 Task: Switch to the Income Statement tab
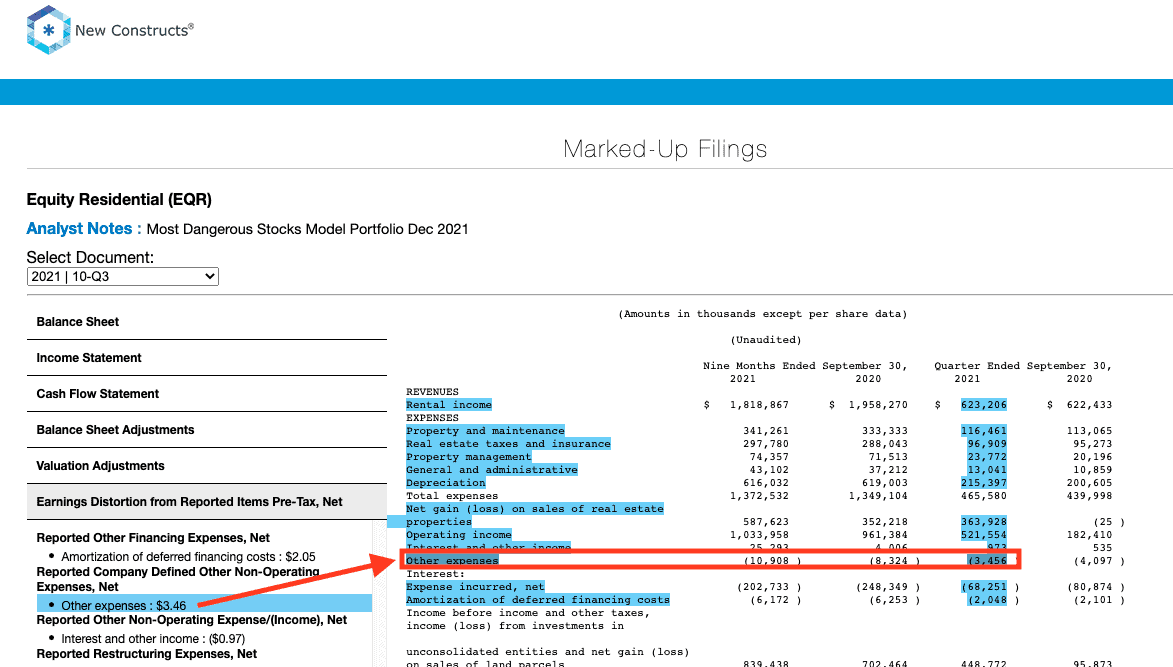point(206,358)
